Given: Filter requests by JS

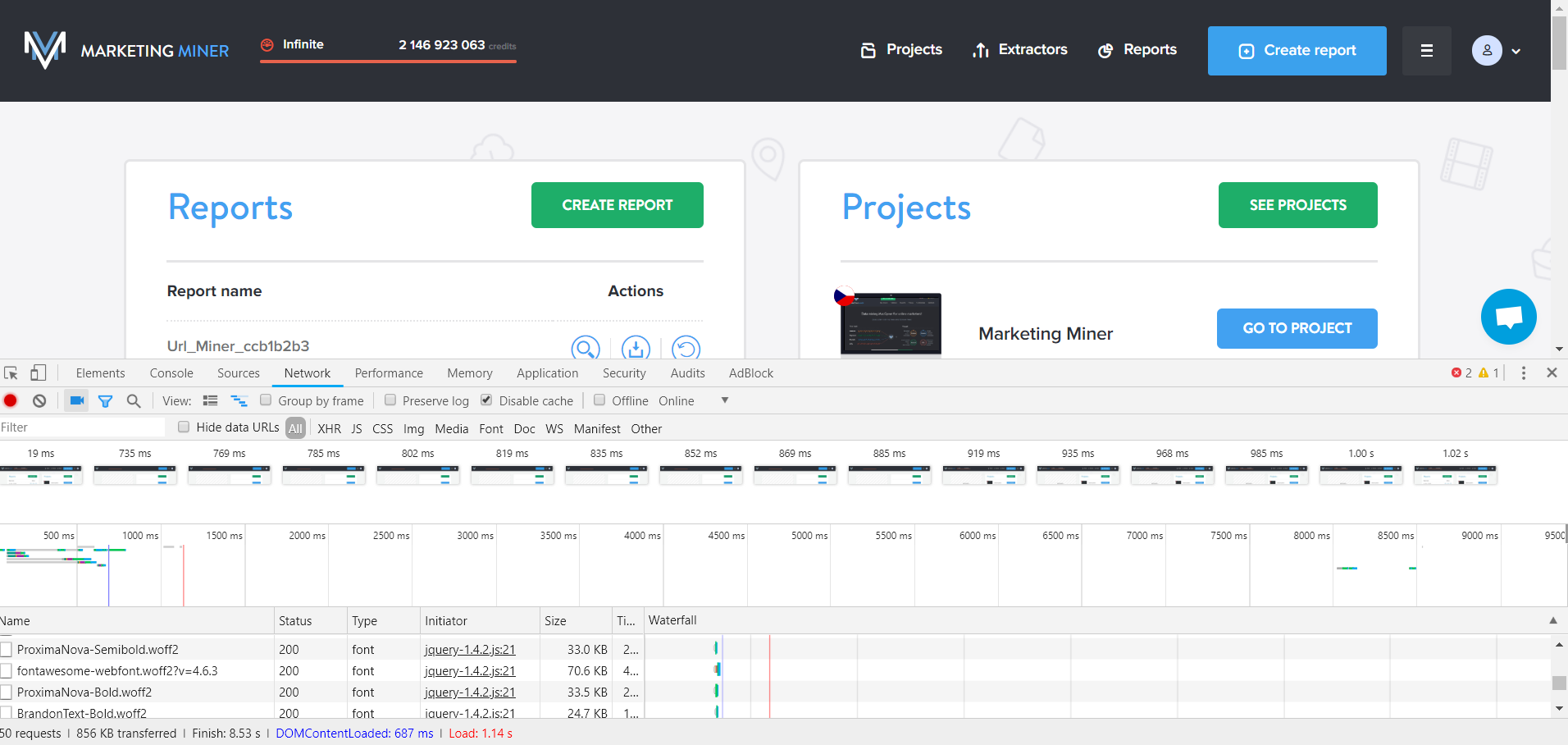Looking at the screenshot, I should pyautogui.click(x=357, y=429).
